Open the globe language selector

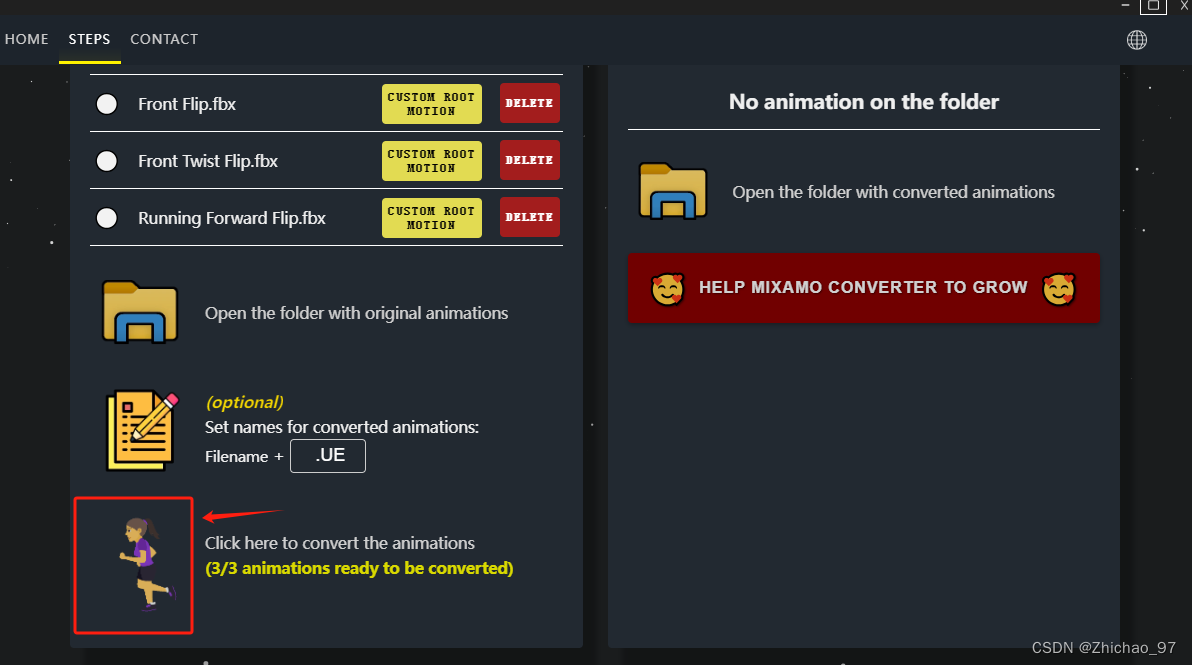[1137, 40]
